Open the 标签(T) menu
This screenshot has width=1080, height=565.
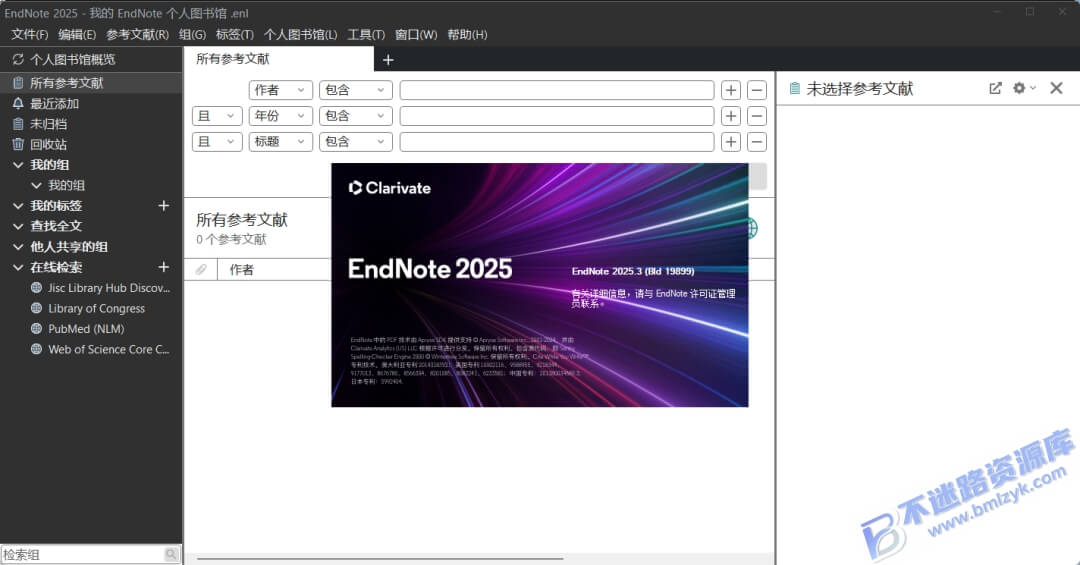point(235,34)
